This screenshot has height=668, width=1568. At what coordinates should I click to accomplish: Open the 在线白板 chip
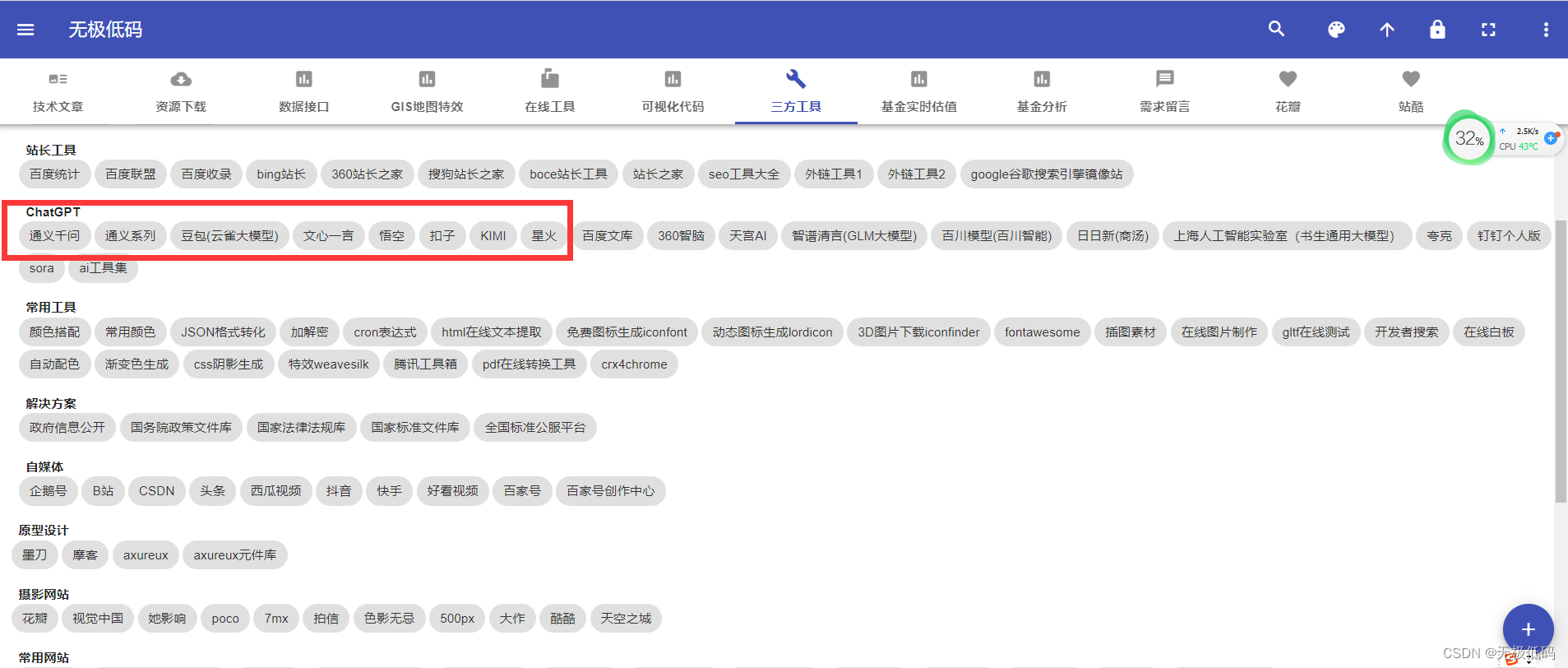[x=1488, y=332]
